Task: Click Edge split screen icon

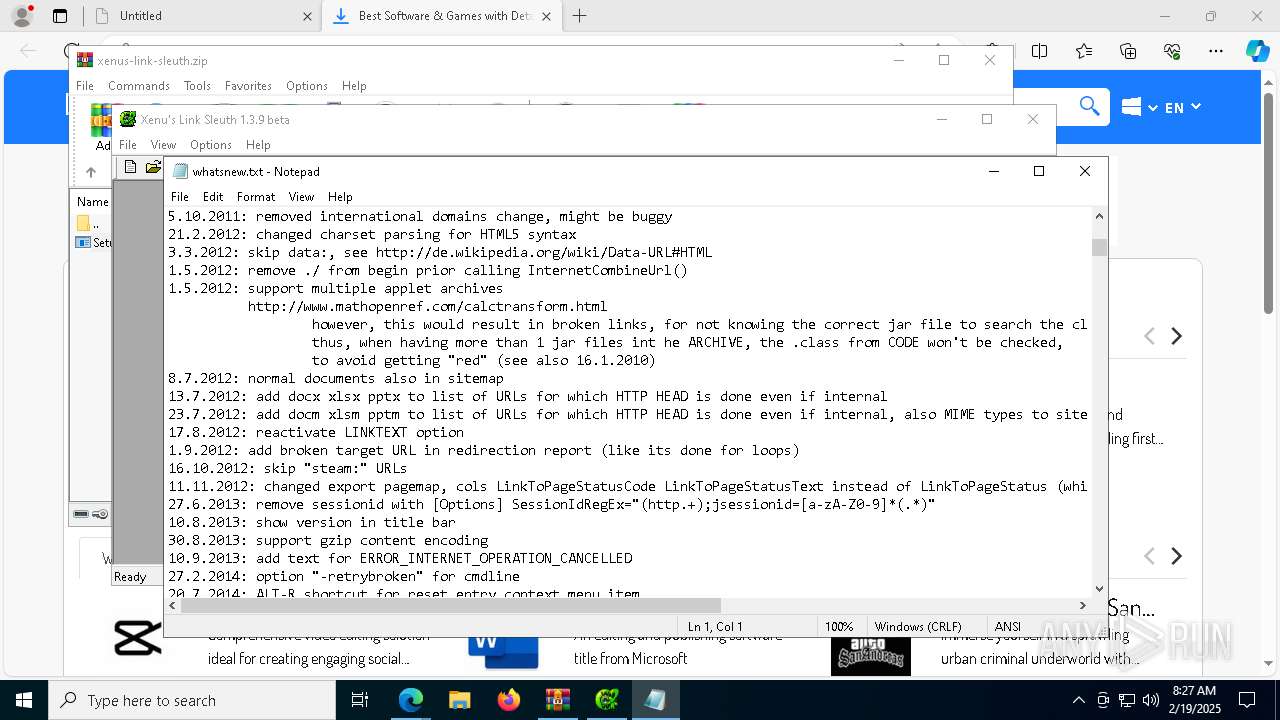Action: (1040, 51)
